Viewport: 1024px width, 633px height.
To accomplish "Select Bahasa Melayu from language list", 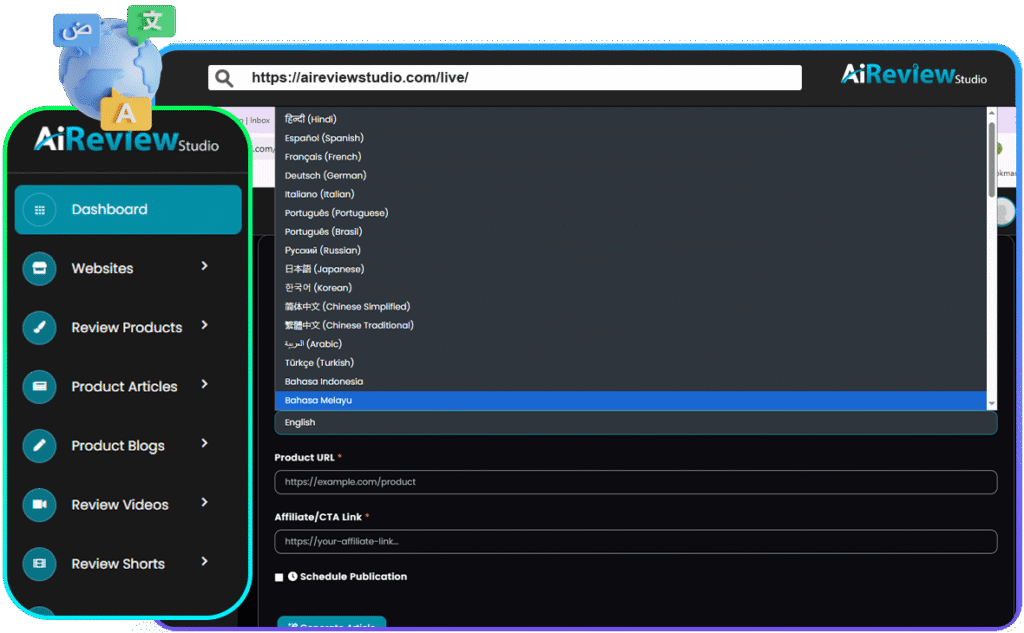I will click(630, 400).
